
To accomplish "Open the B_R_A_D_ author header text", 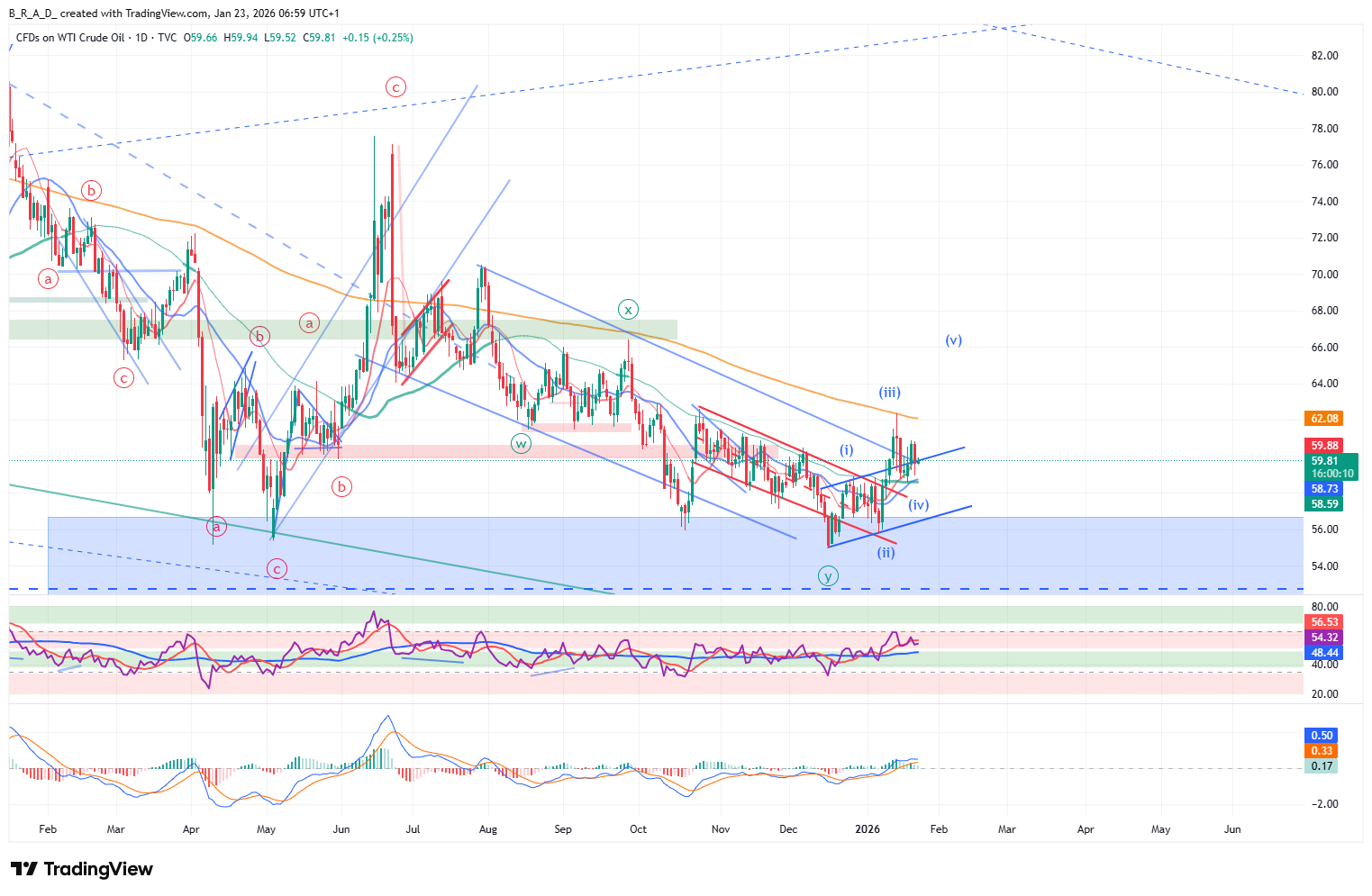I will (x=32, y=14).
